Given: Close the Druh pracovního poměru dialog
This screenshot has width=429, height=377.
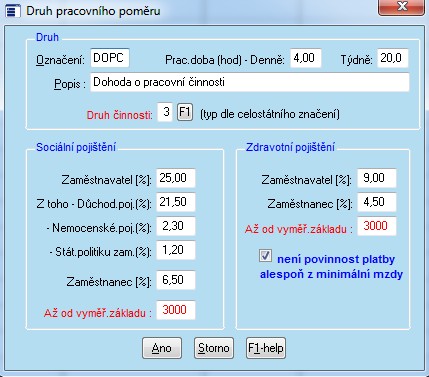Looking at the screenshot, I should pyautogui.click(x=401, y=7).
